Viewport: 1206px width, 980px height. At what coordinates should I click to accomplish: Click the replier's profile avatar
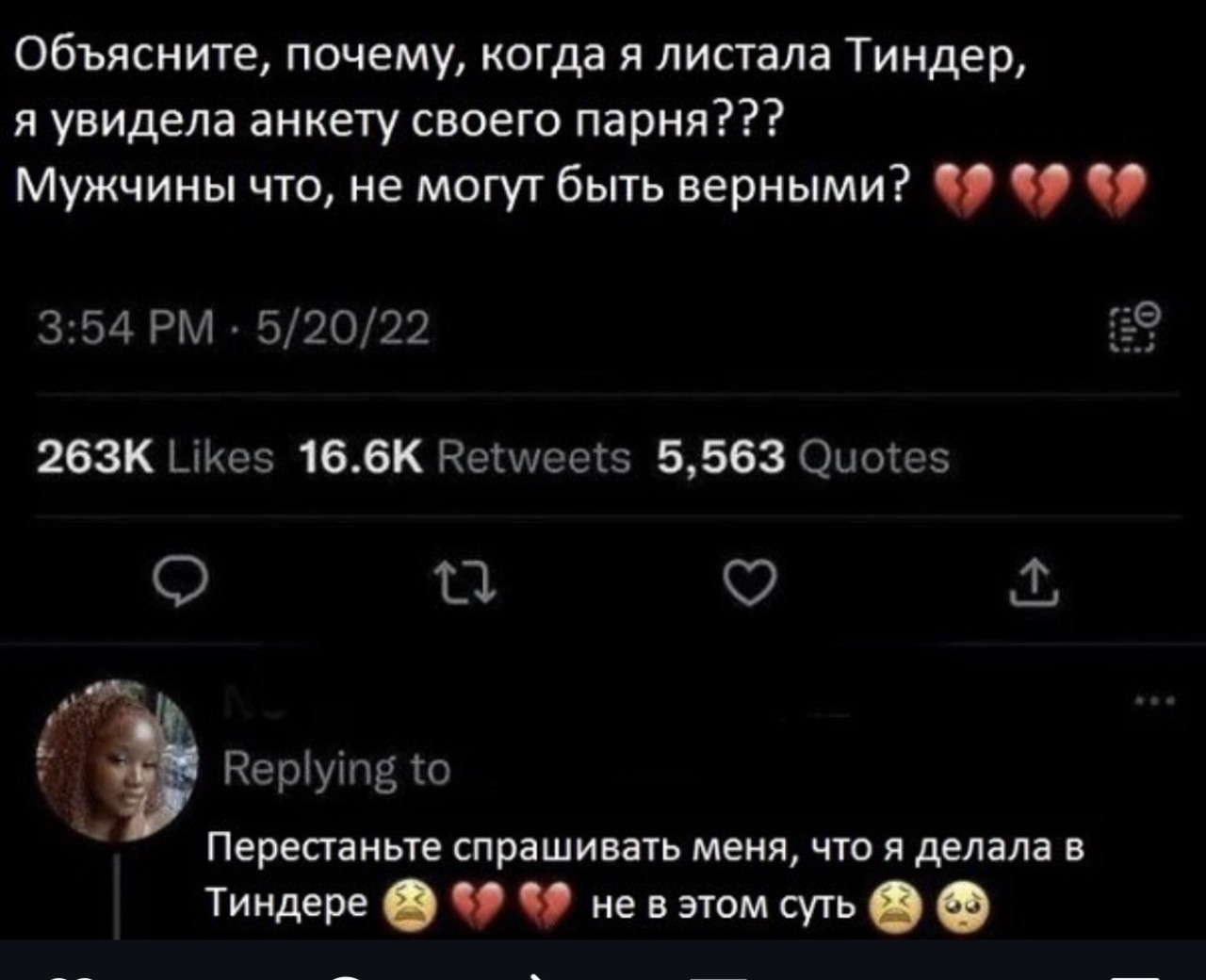[x=117, y=759]
